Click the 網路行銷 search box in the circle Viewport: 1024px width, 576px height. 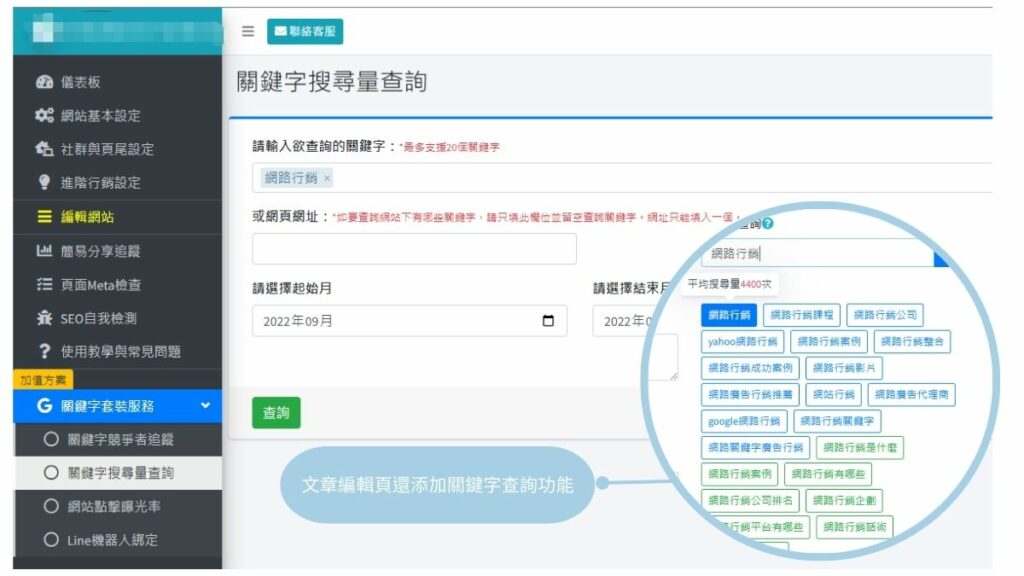[818, 253]
